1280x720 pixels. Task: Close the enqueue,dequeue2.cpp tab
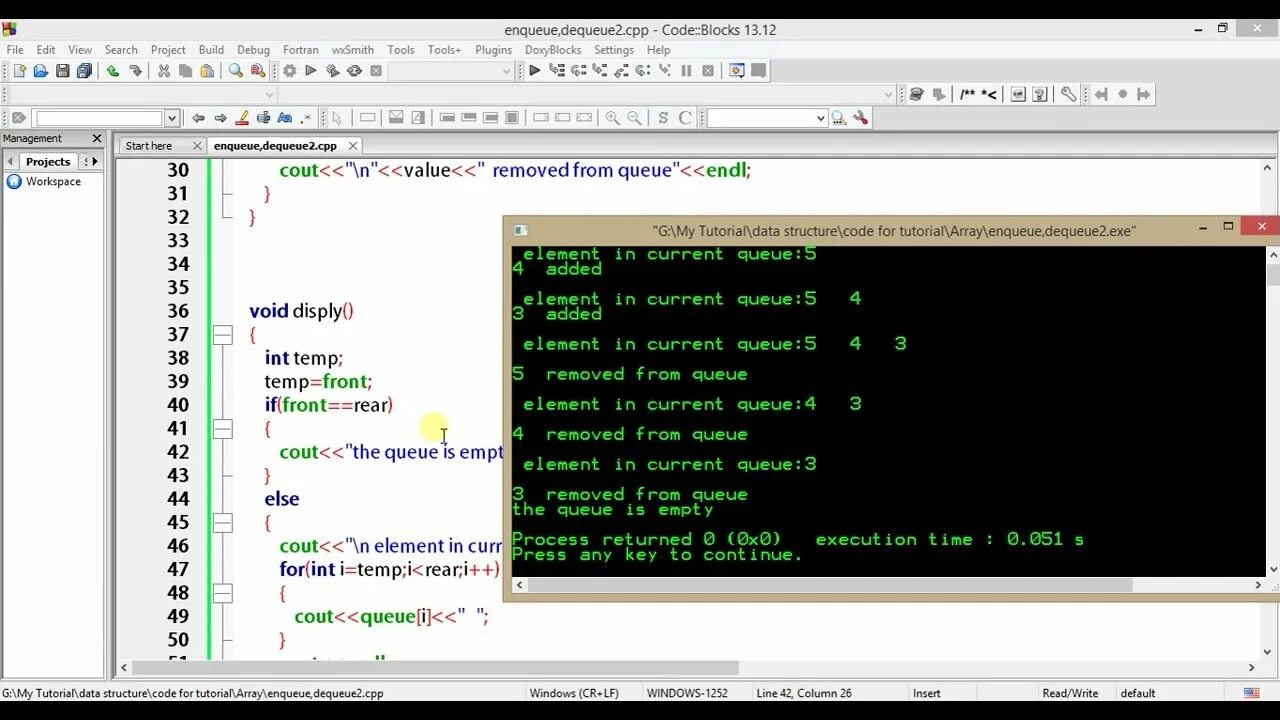point(353,146)
